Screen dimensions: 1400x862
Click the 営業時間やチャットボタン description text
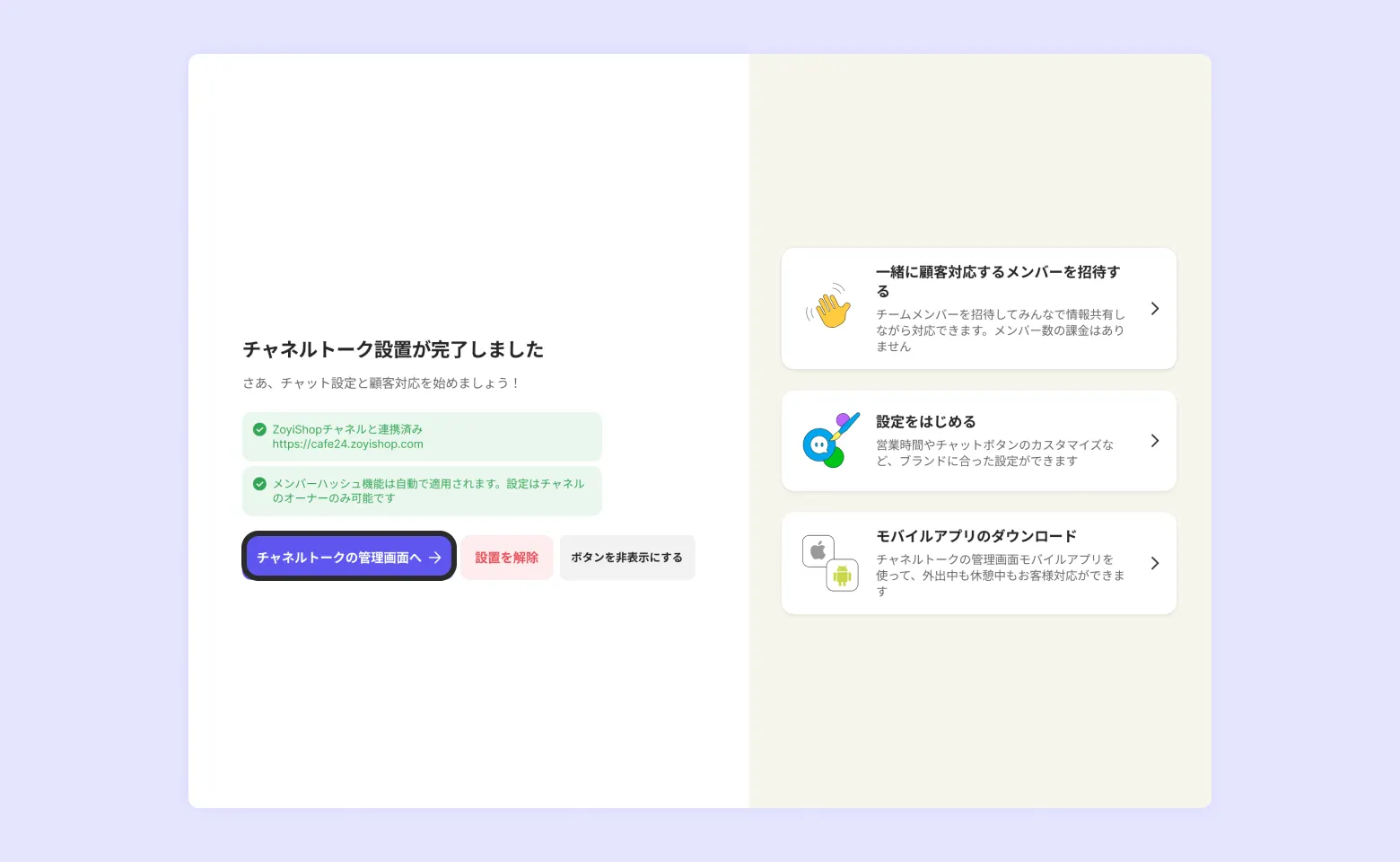tap(994, 453)
